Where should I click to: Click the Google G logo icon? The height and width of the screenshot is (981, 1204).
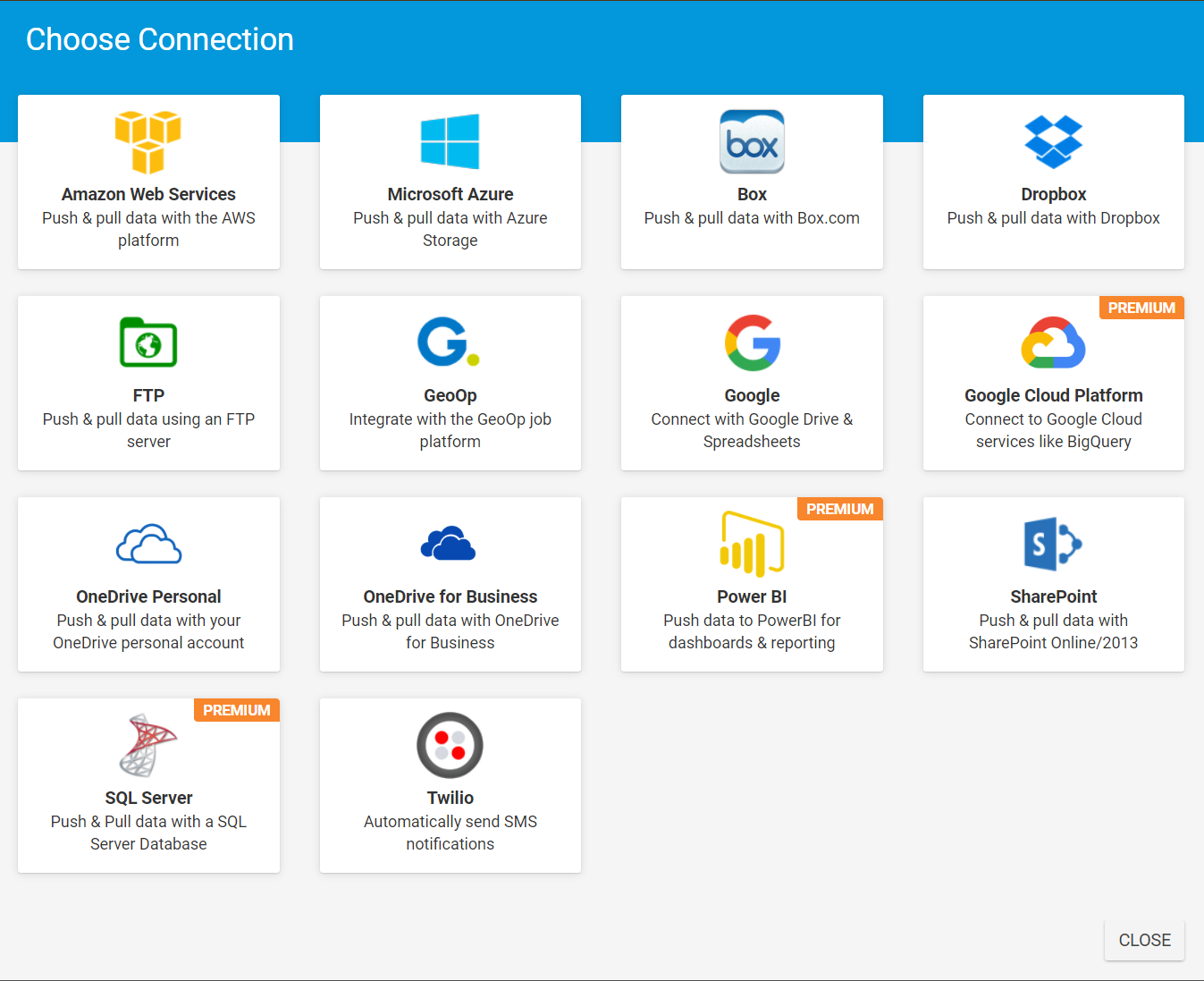(753, 343)
